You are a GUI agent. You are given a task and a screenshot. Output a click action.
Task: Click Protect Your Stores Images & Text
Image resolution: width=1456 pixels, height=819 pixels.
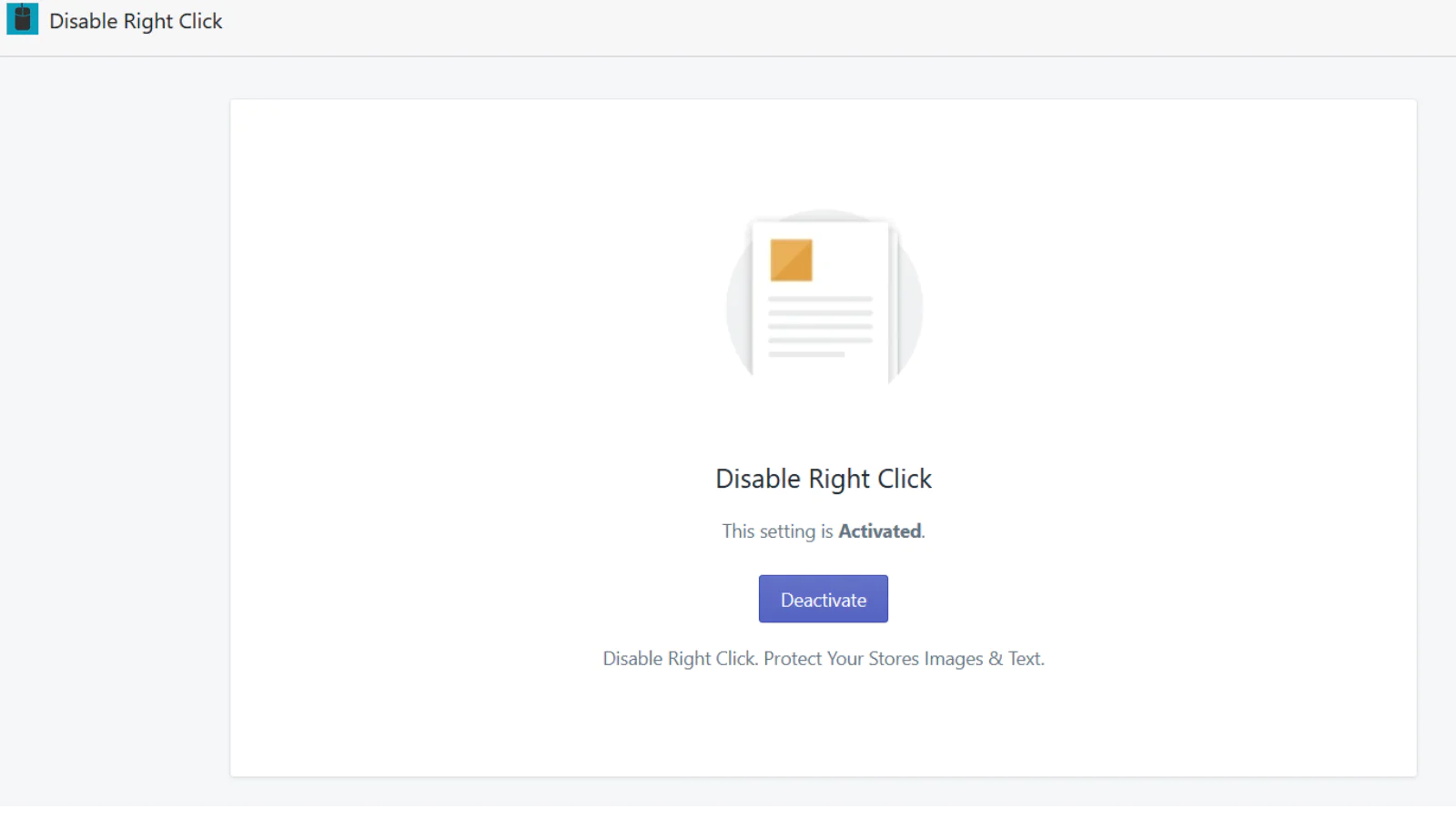point(904,659)
